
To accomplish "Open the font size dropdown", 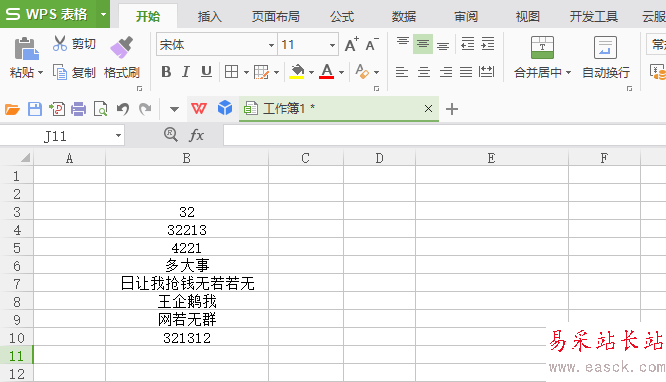I will point(332,45).
